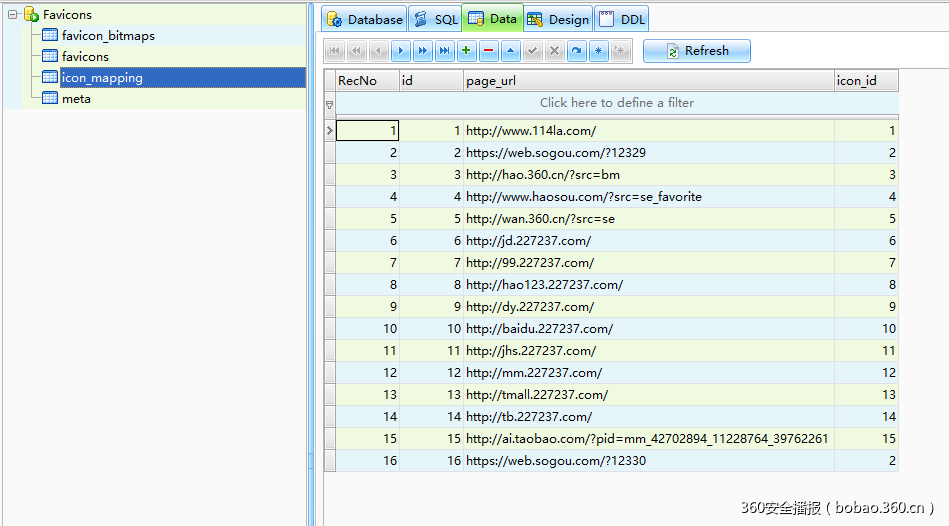Click the refresh data curved arrow icon
The height and width of the screenshot is (526, 949).
click(x=577, y=51)
